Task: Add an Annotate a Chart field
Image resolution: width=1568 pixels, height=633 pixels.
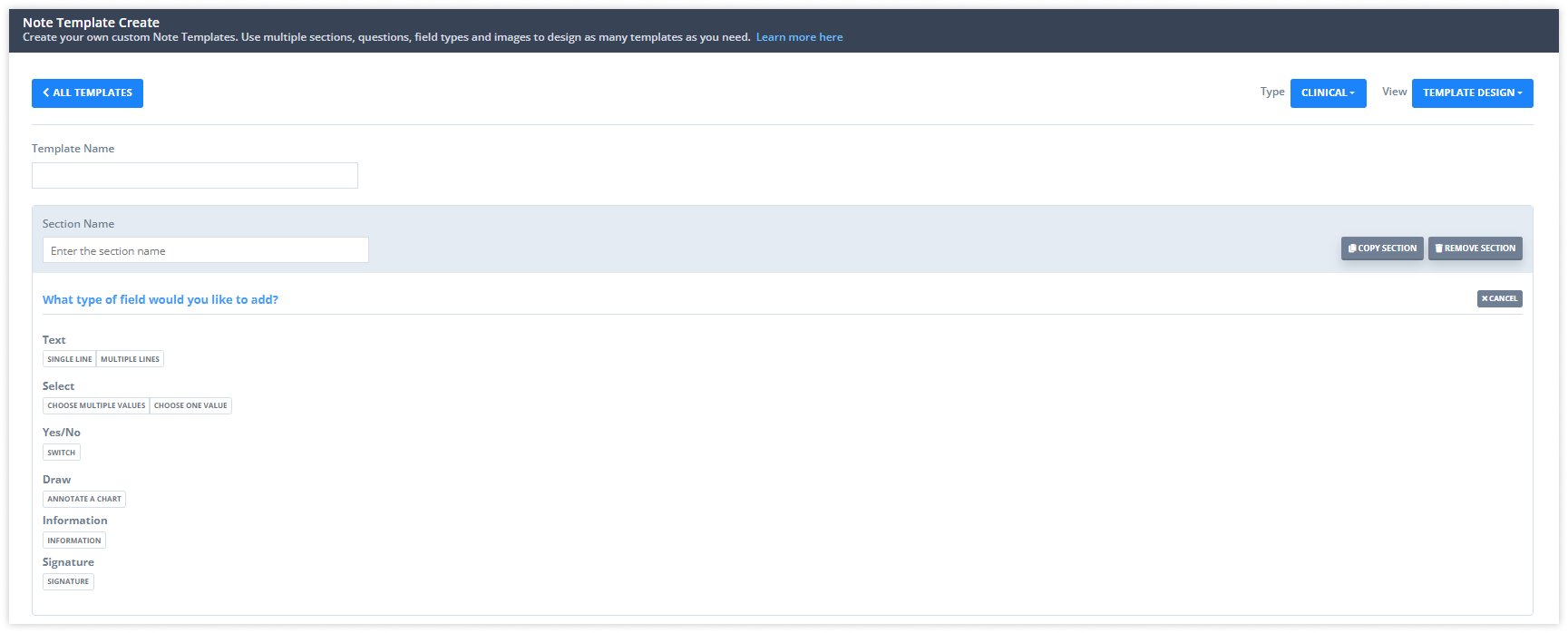Action: pyautogui.click(x=84, y=499)
